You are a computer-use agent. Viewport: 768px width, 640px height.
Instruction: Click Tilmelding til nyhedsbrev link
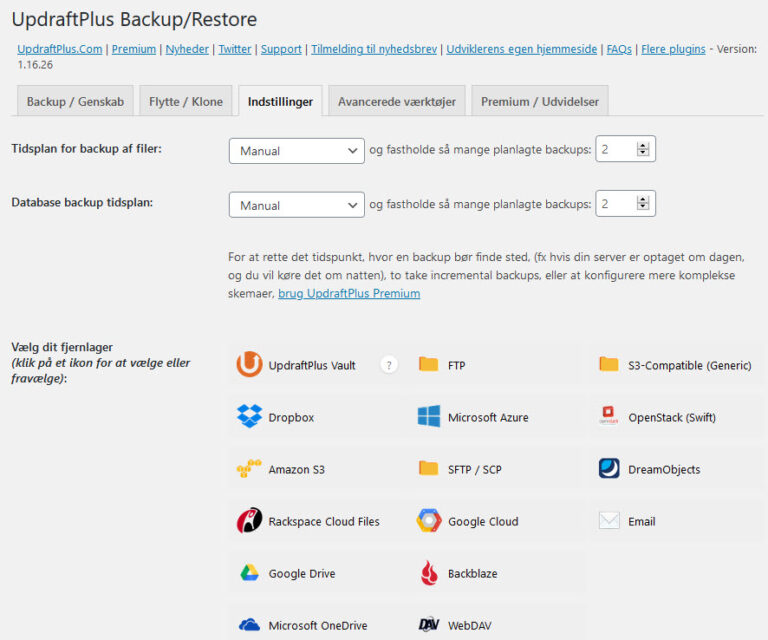click(x=374, y=49)
